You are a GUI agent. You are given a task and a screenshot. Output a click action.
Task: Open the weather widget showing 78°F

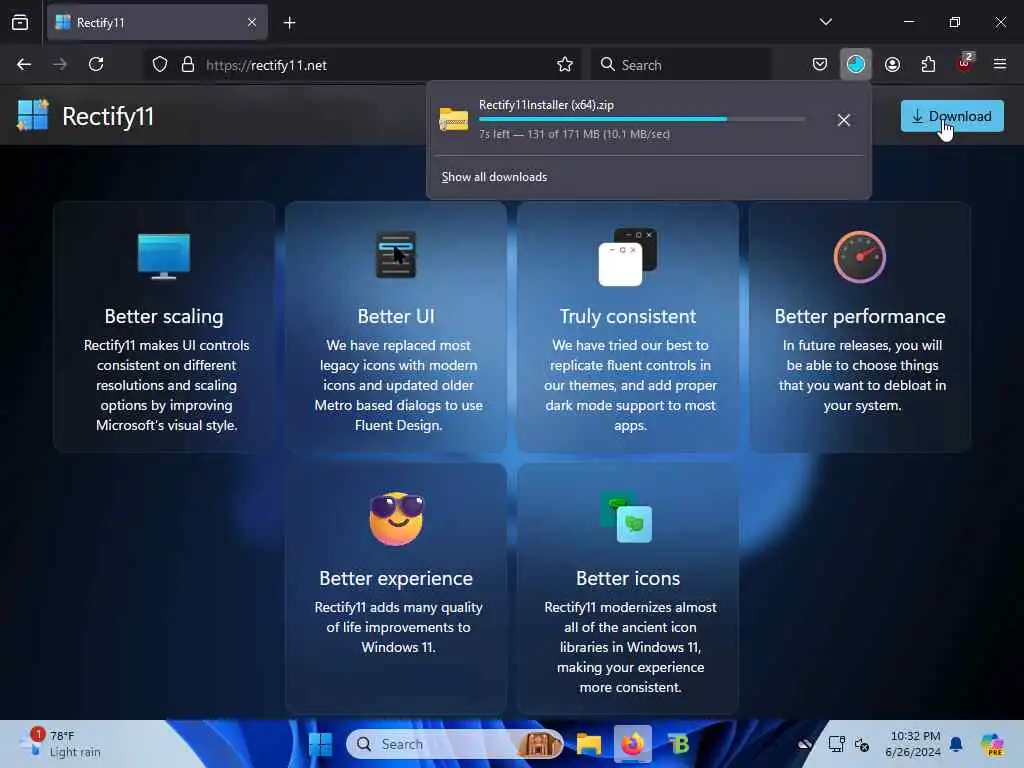61,744
